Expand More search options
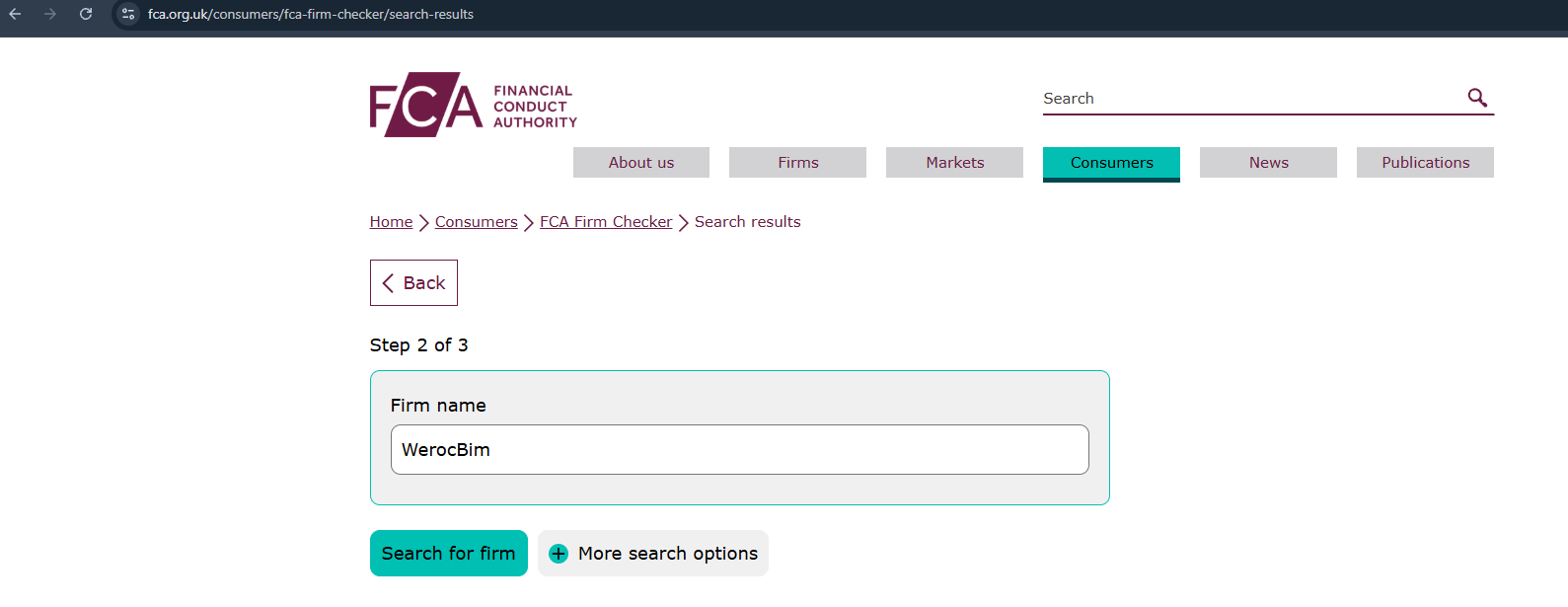The width and height of the screenshot is (1568, 607). 653,554
